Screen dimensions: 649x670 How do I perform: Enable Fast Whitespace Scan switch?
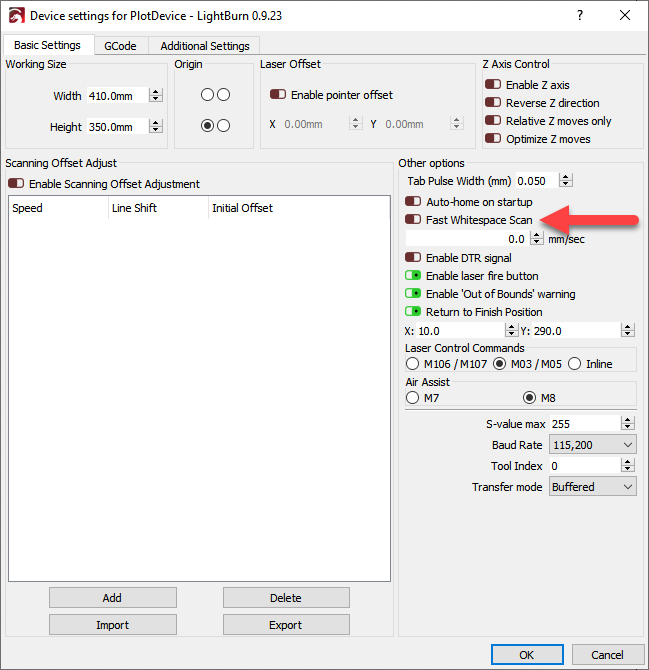tap(413, 219)
